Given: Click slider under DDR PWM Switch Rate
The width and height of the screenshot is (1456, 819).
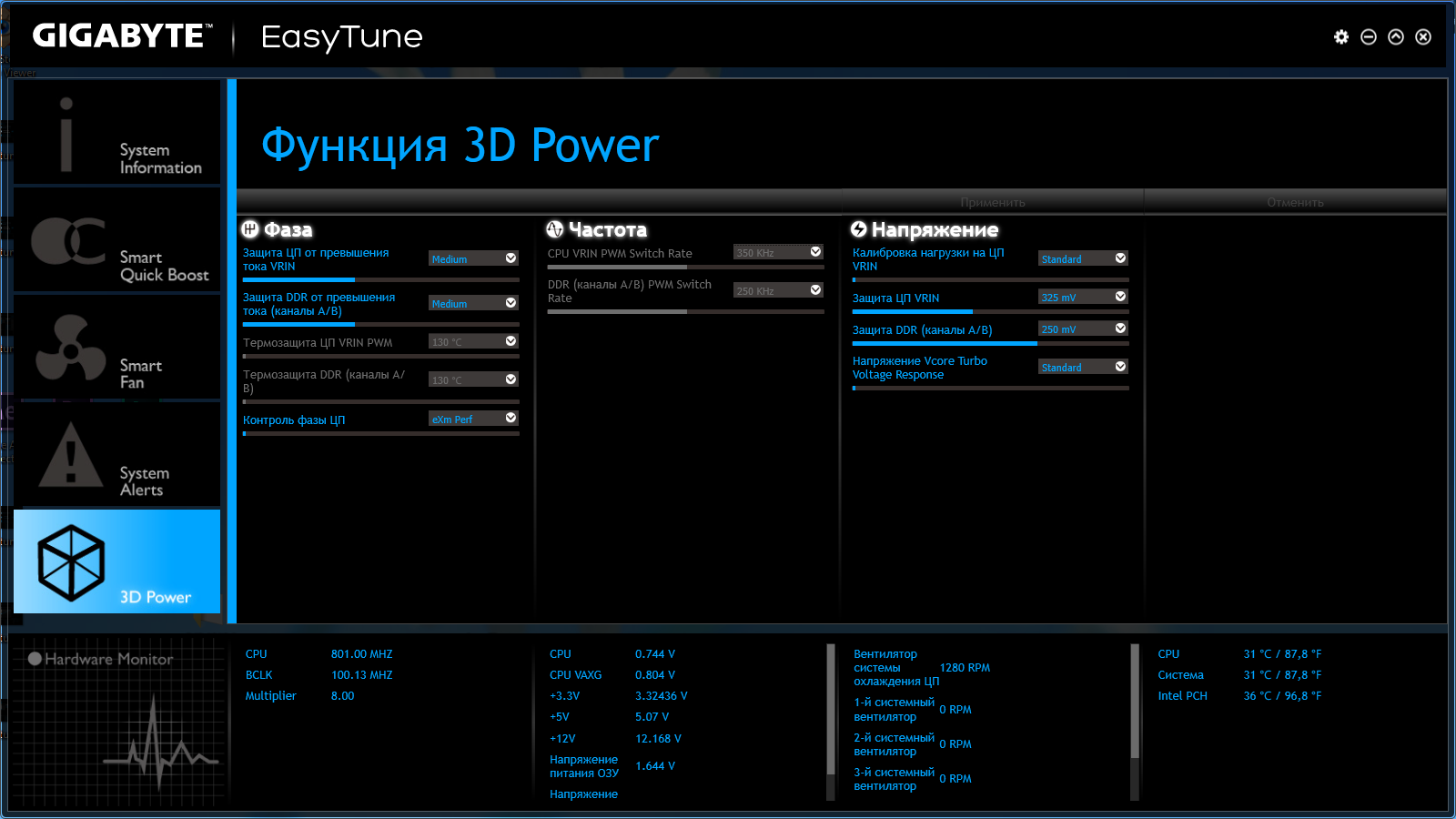Looking at the screenshot, I should pos(686,311).
